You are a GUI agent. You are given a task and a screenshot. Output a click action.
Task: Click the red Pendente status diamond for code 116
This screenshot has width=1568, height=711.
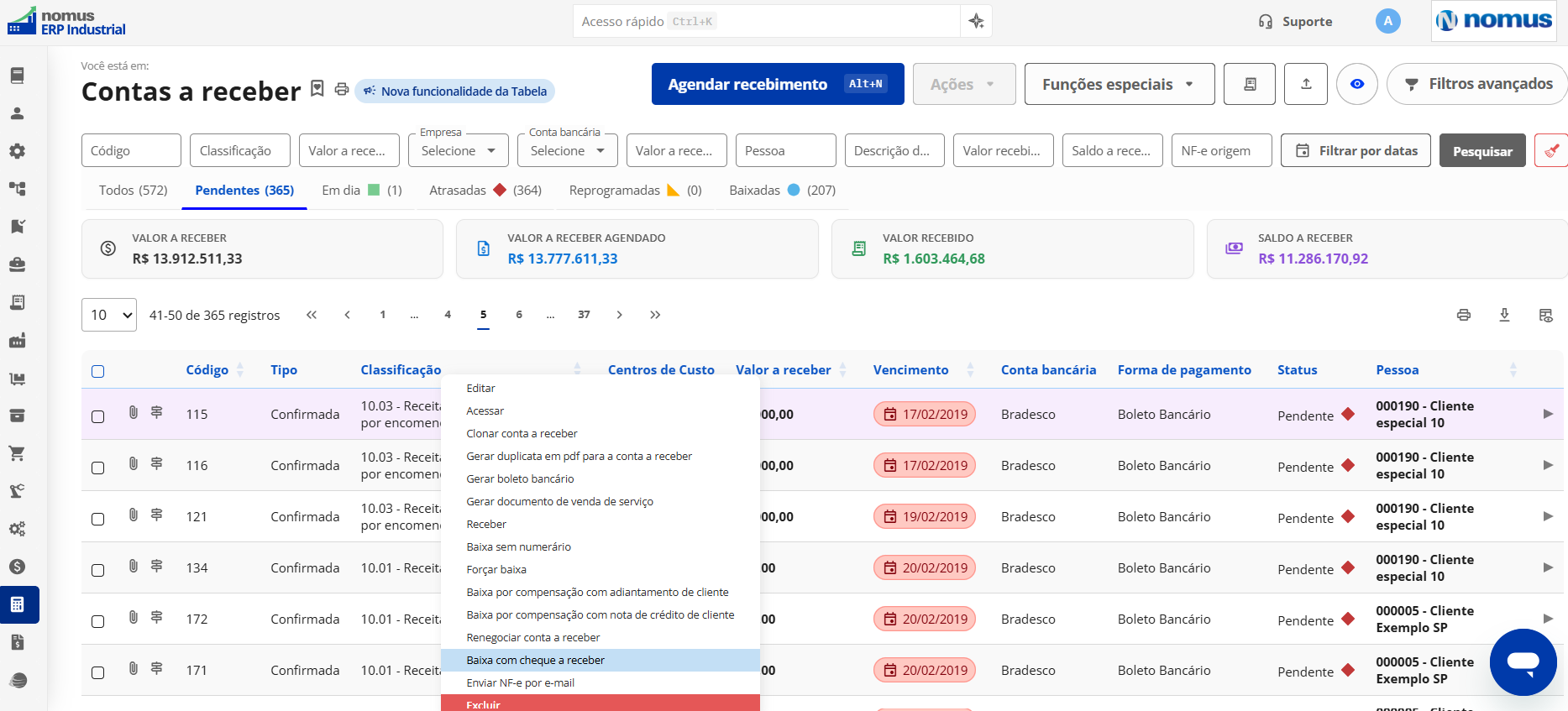[1348, 465]
